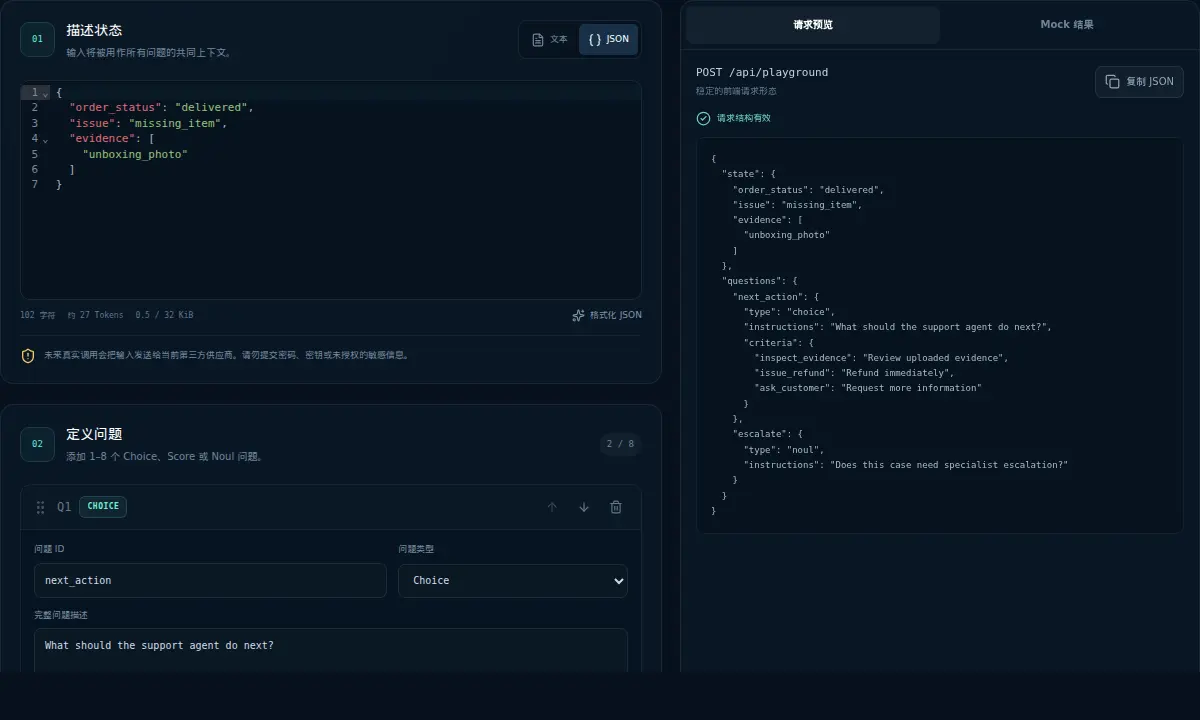Click "unboxing_photo" on editor line 5
Viewport: 1200px width, 720px height.
point(135,154)
